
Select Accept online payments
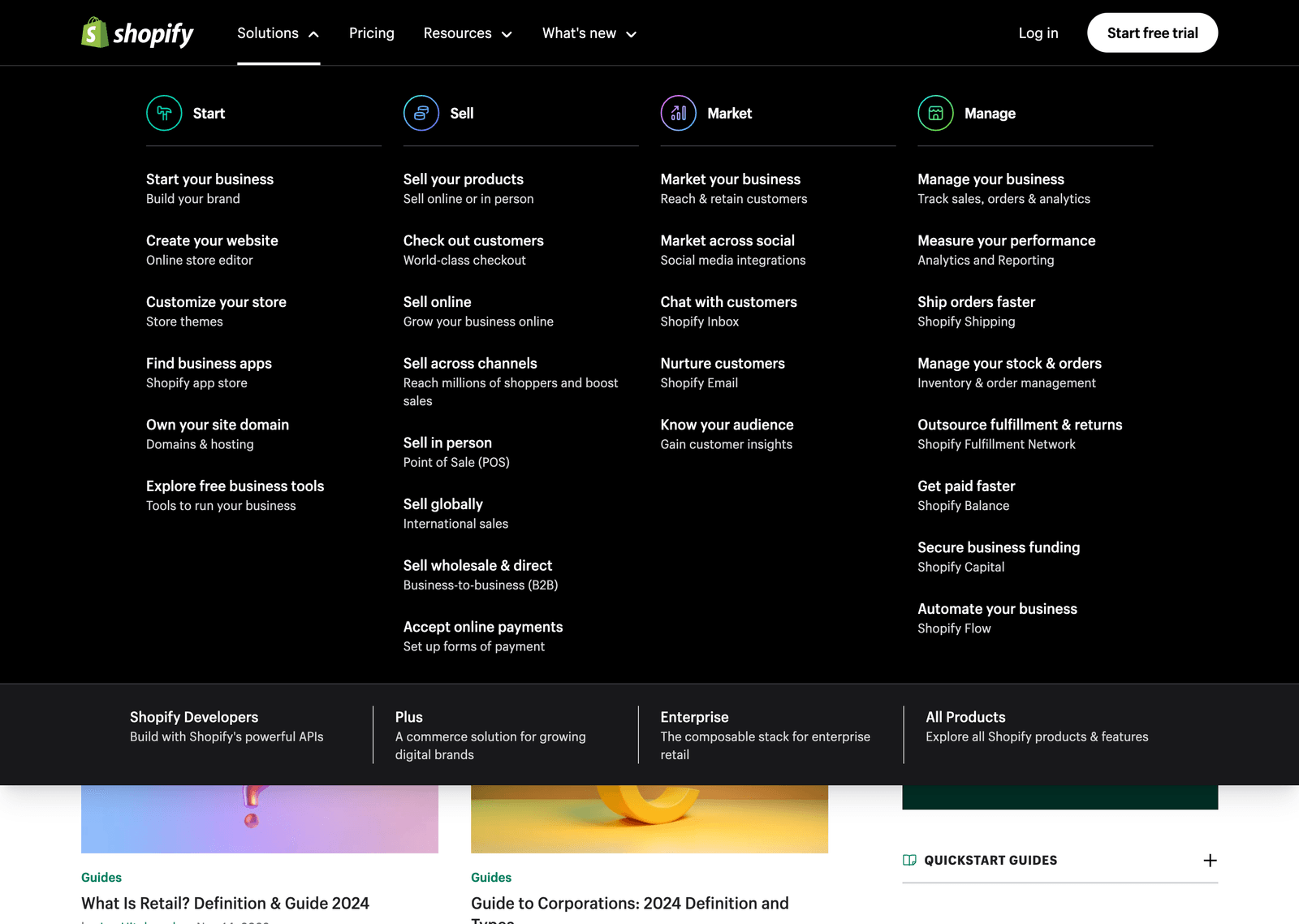pyautogui.click(x=483, y=637)
